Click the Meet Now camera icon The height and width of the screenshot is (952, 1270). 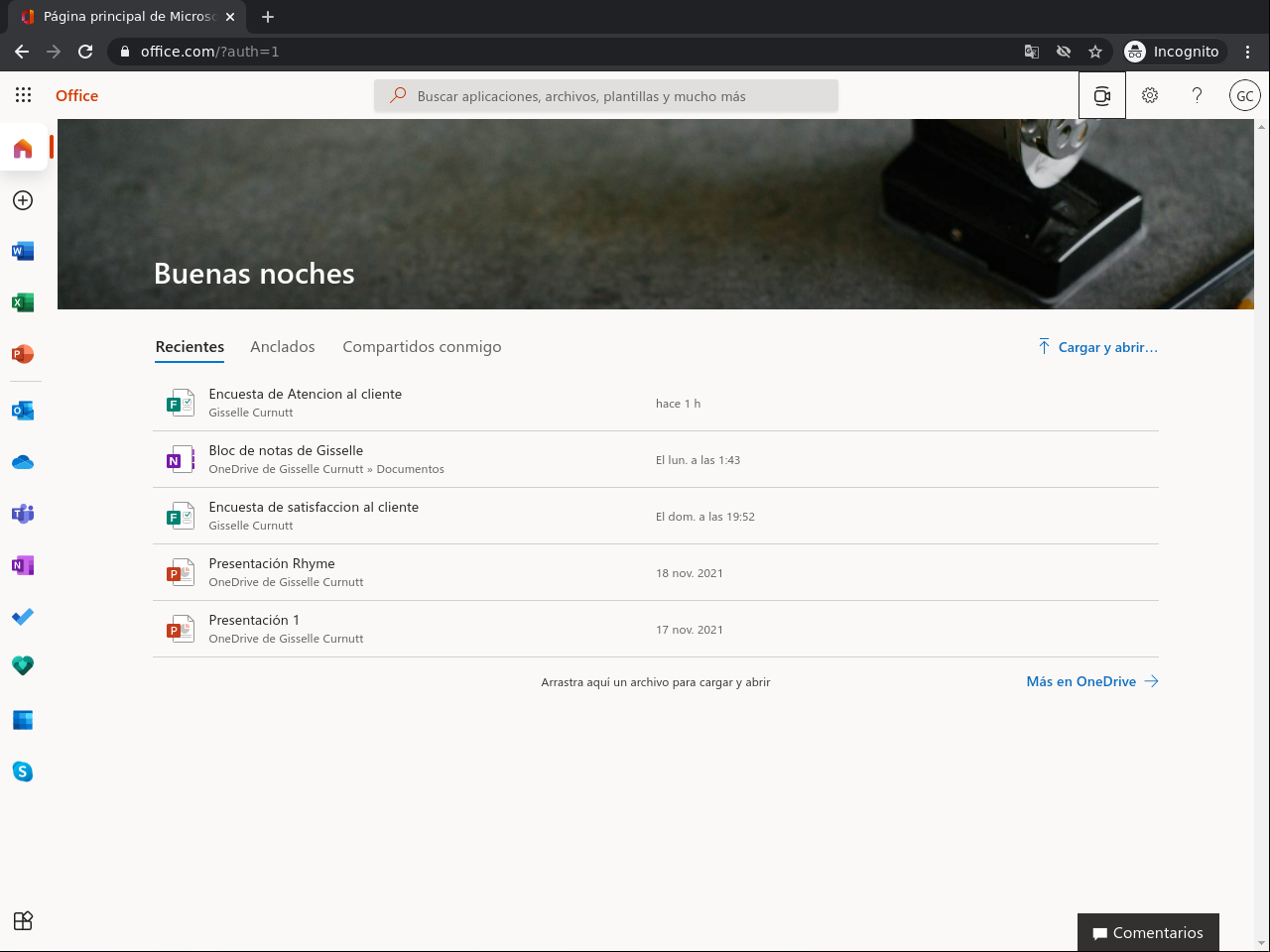tap(1102, 95)
